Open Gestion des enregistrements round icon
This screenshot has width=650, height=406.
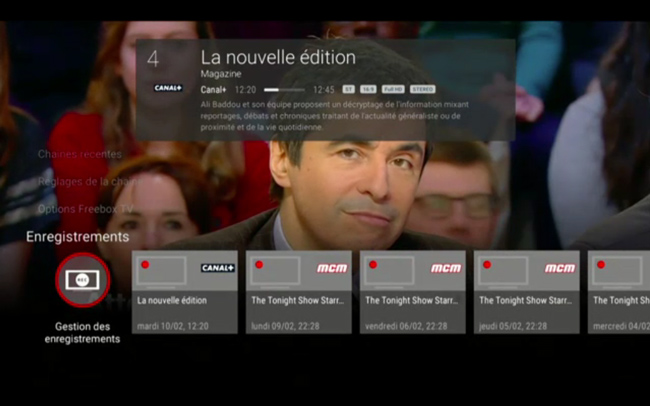[82, 280]
